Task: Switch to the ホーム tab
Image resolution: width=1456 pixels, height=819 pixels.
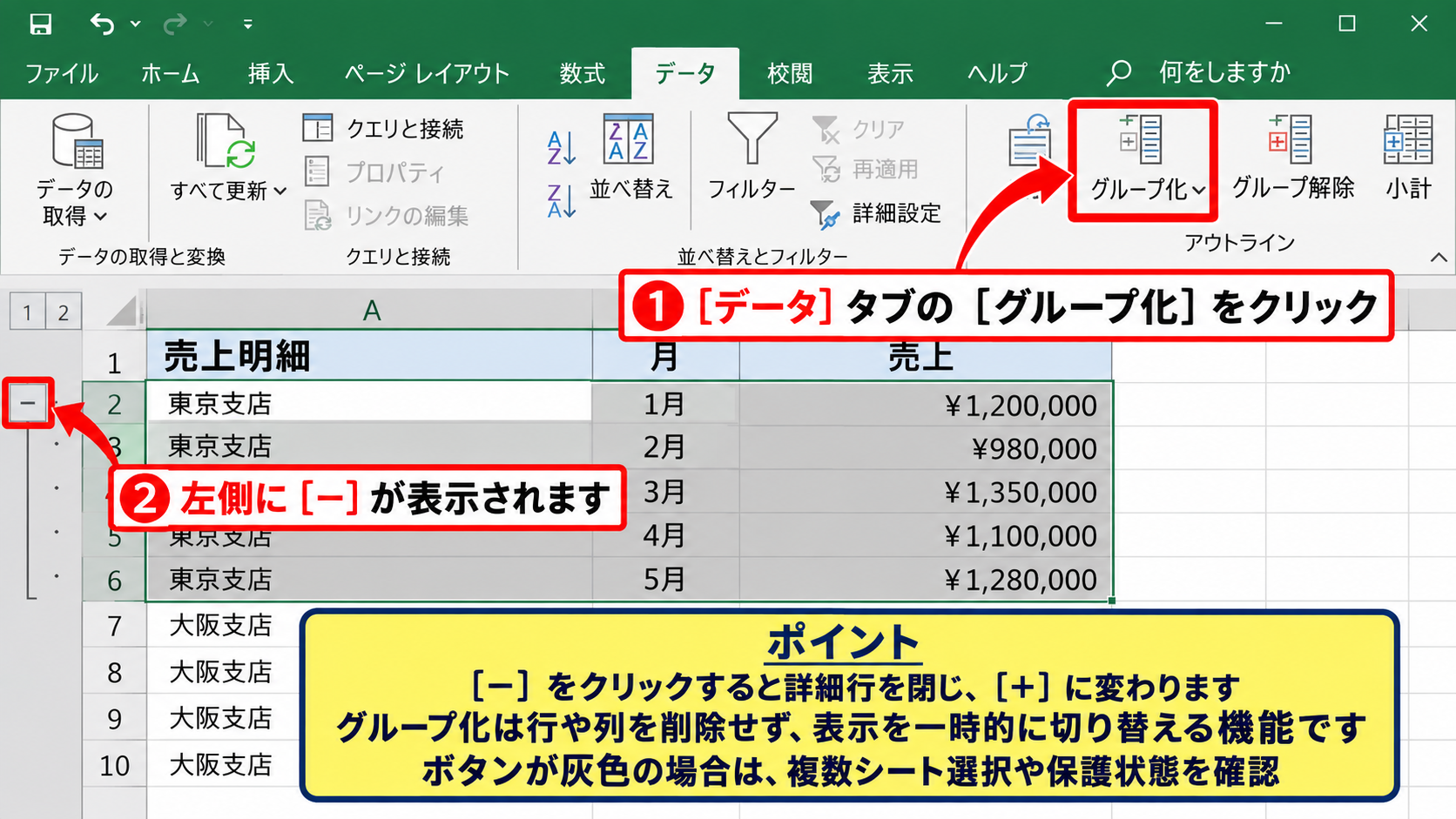Action: [170, 73]
